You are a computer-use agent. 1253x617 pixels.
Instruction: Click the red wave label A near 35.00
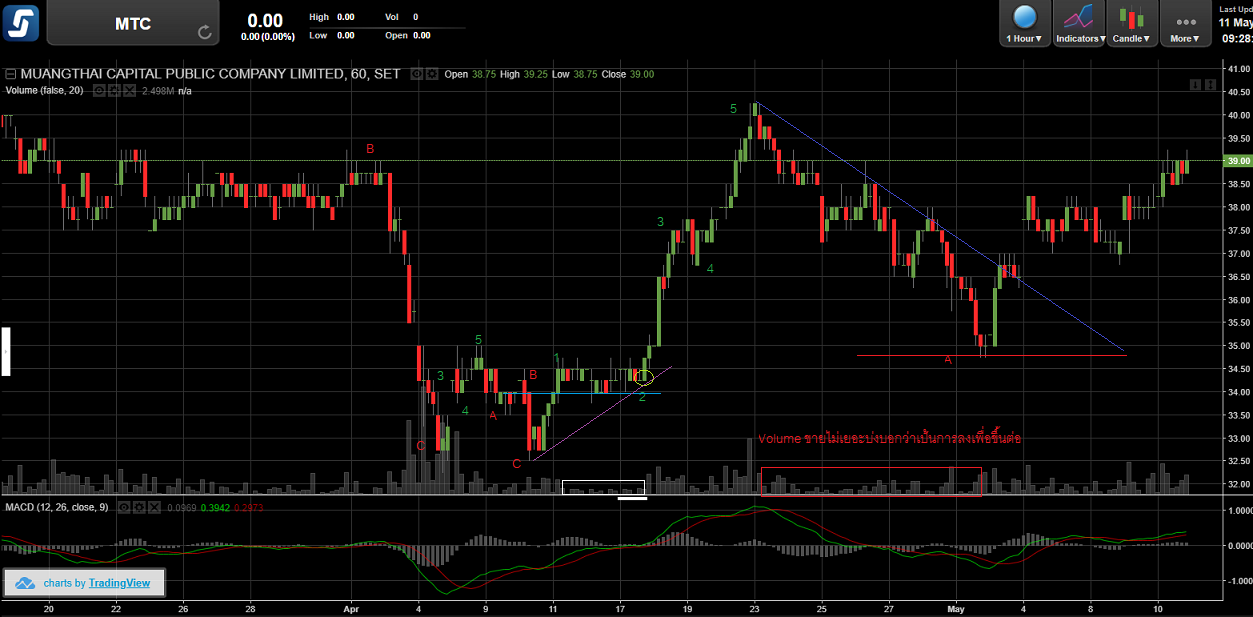point(947,359)
